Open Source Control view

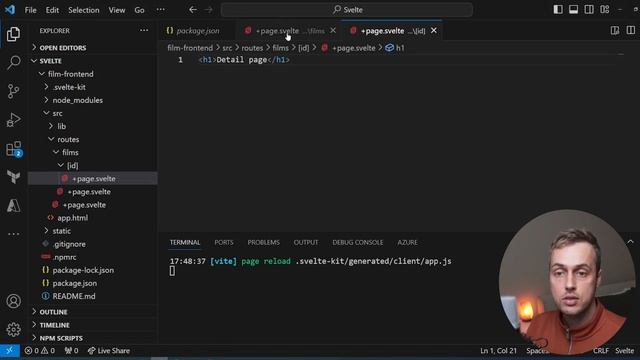13,91
